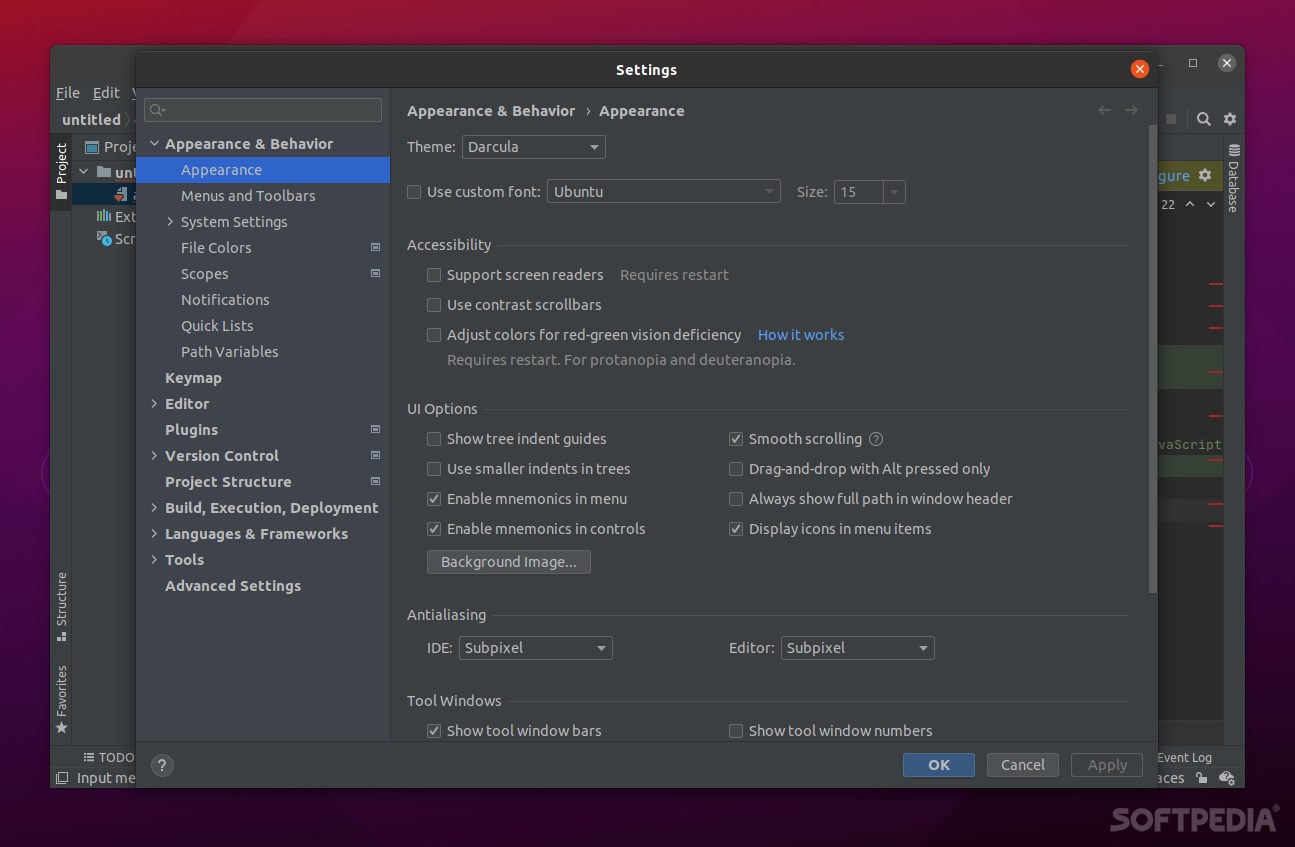Open the IDE settings gear in toolbar
The image size is (1295, 847).
tap(1230, 119)
